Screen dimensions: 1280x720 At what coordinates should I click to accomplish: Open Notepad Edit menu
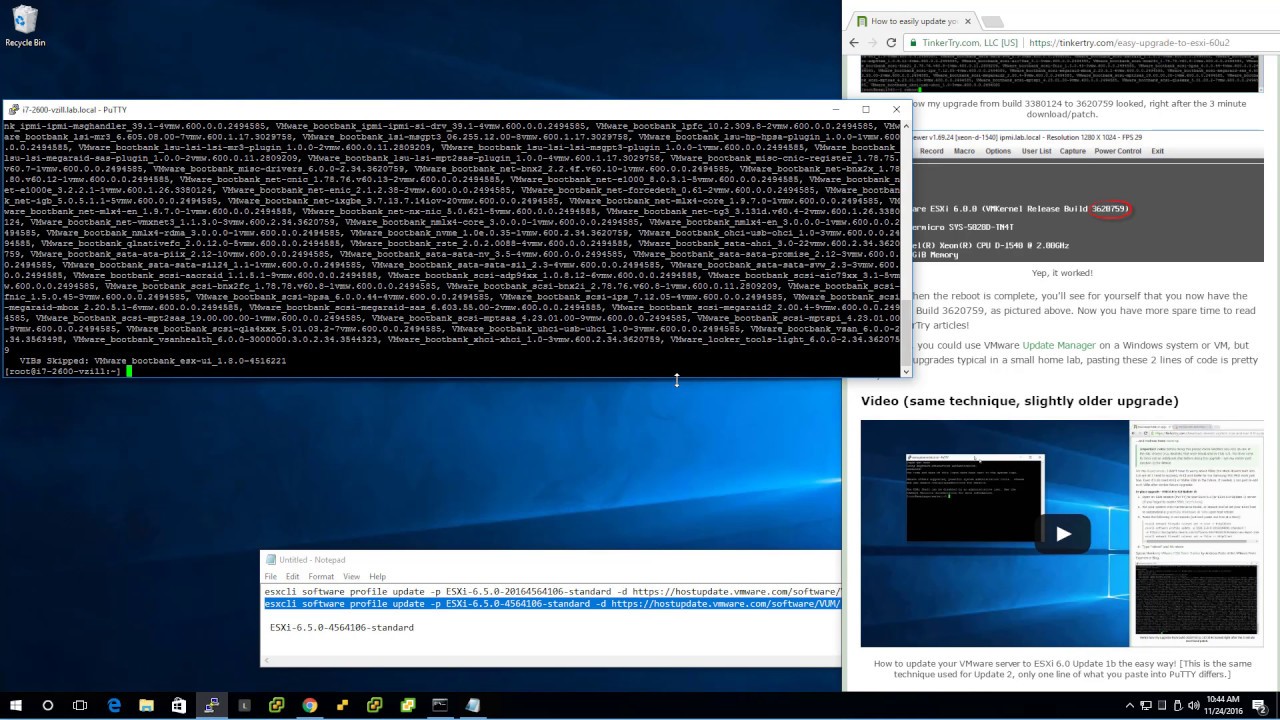click(x=292, y=576)
